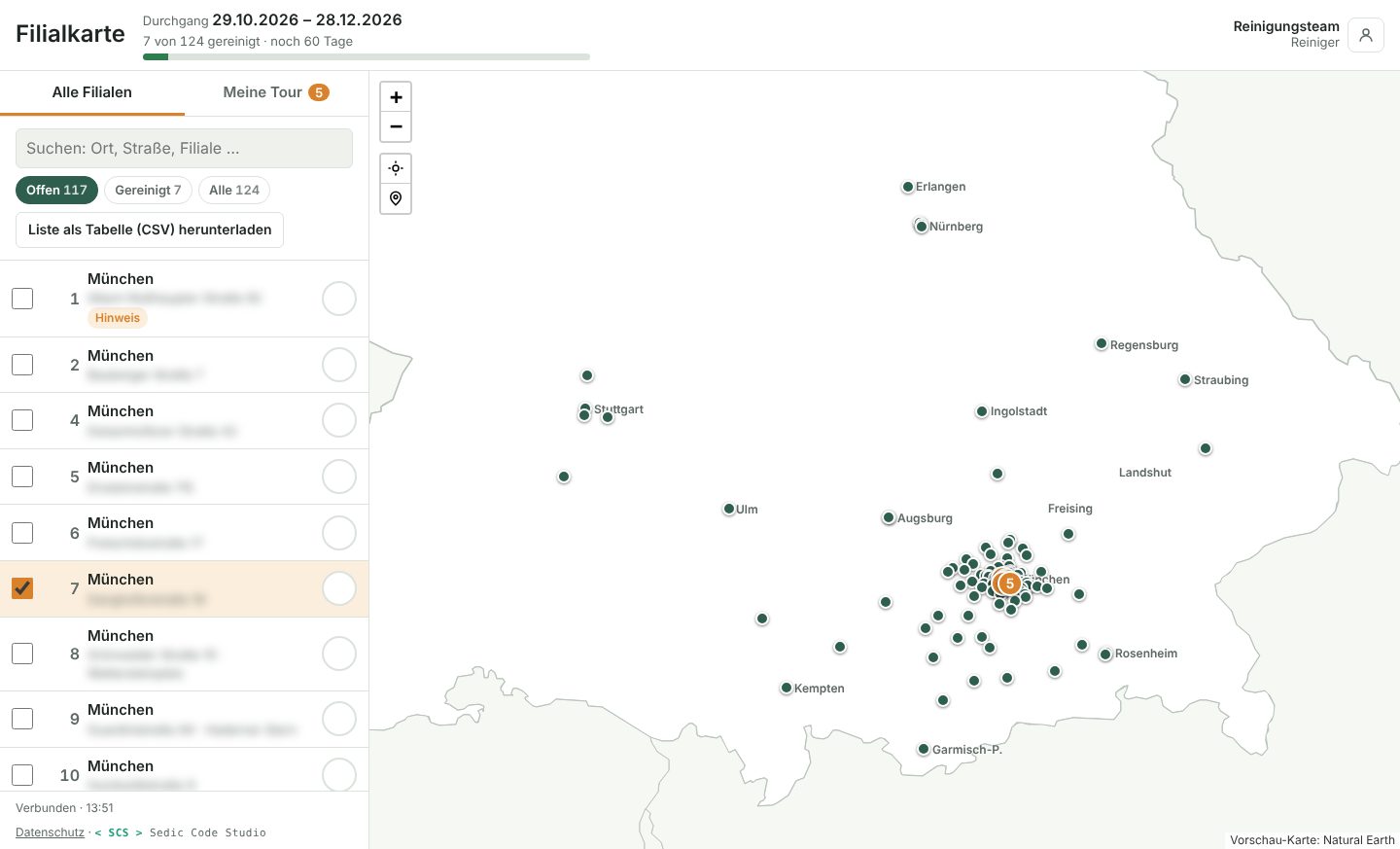Select the Stuttgart label on map

pos(618,409)
